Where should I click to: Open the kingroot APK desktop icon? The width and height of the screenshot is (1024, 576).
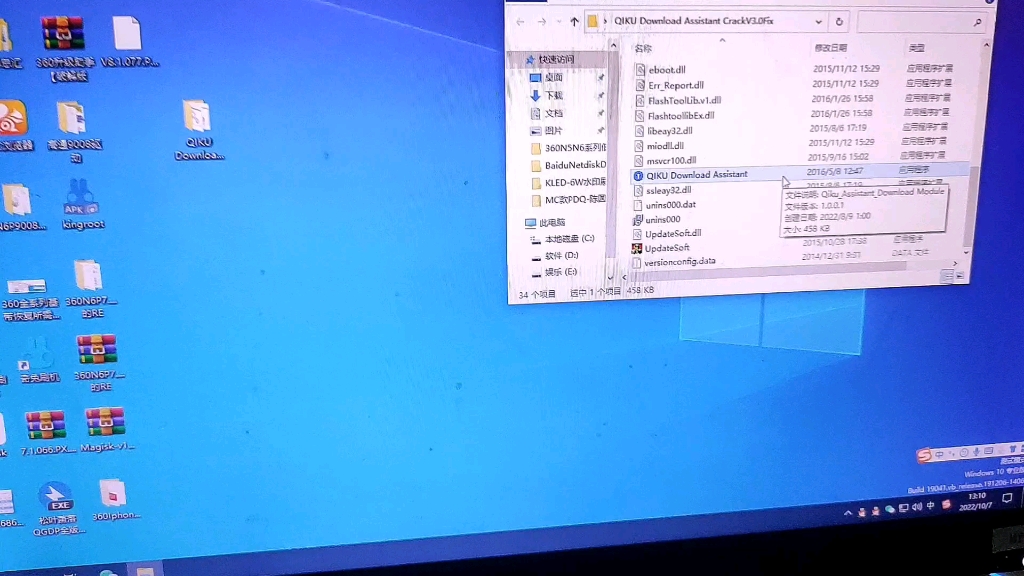[82, 204]
